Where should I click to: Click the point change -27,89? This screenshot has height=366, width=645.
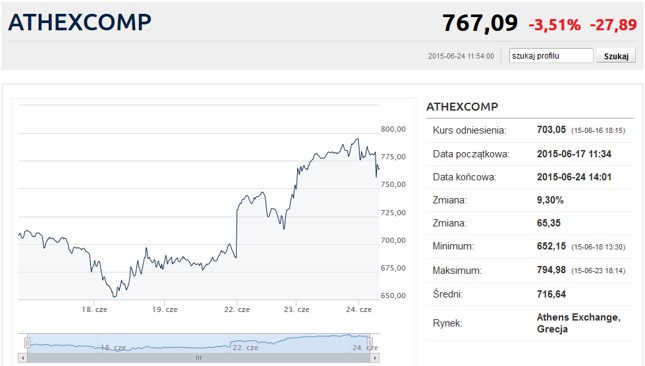(x=613, y=25)
